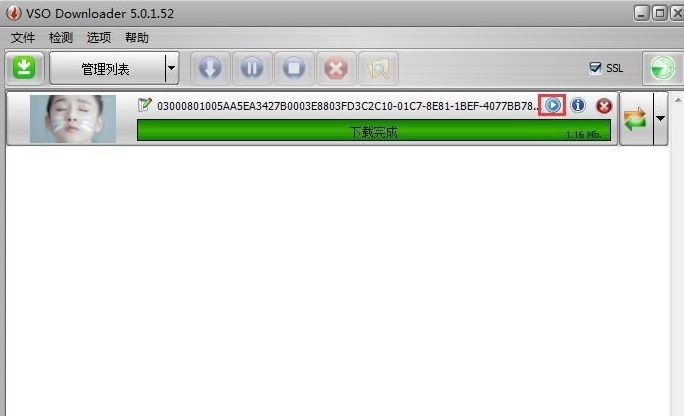
Task: Open the 选项 menu
Action: (99, 38)
